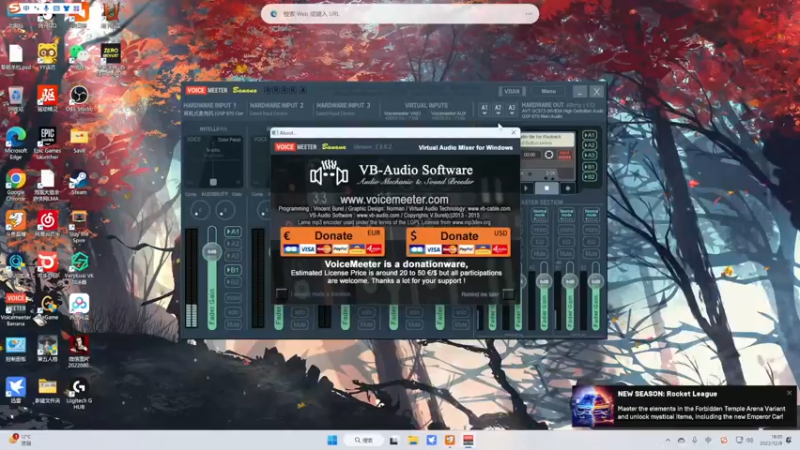This screenshot has width=800, height=450.
Task: Open A2 hardware out device dropdown
Action: (x=498, y=109)
